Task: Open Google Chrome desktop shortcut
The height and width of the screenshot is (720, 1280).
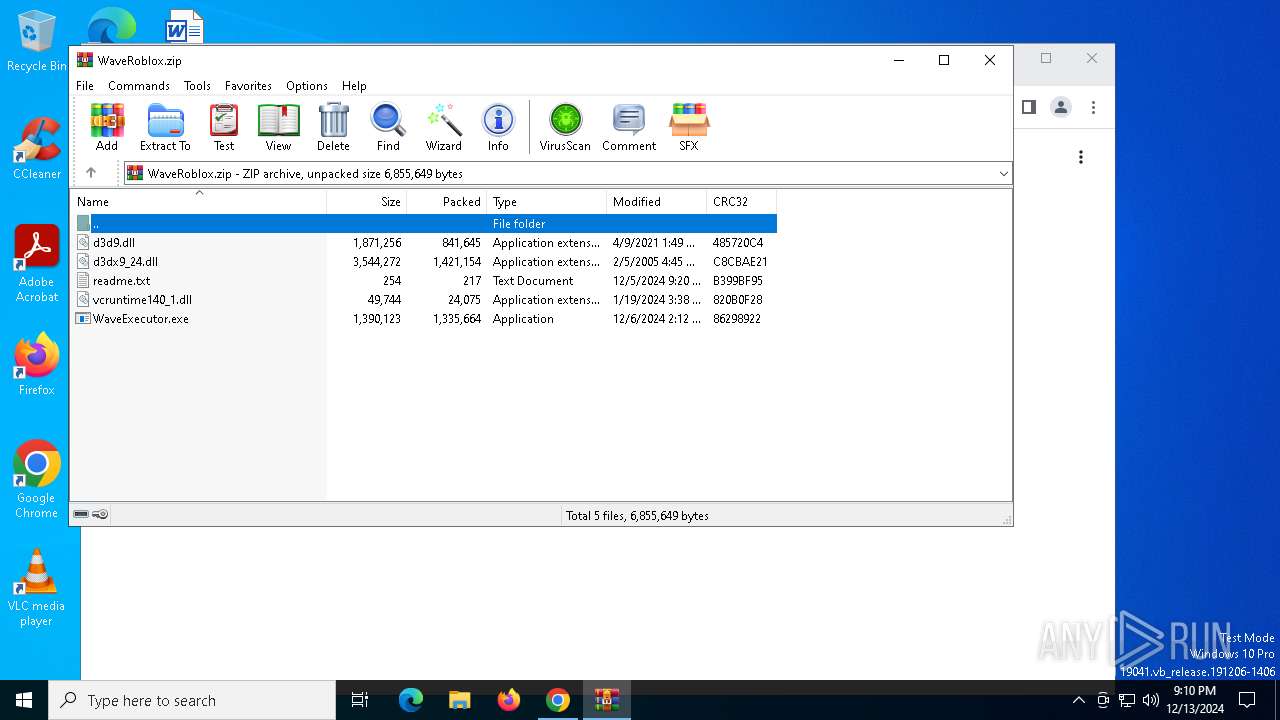Action: click(37, 480)
